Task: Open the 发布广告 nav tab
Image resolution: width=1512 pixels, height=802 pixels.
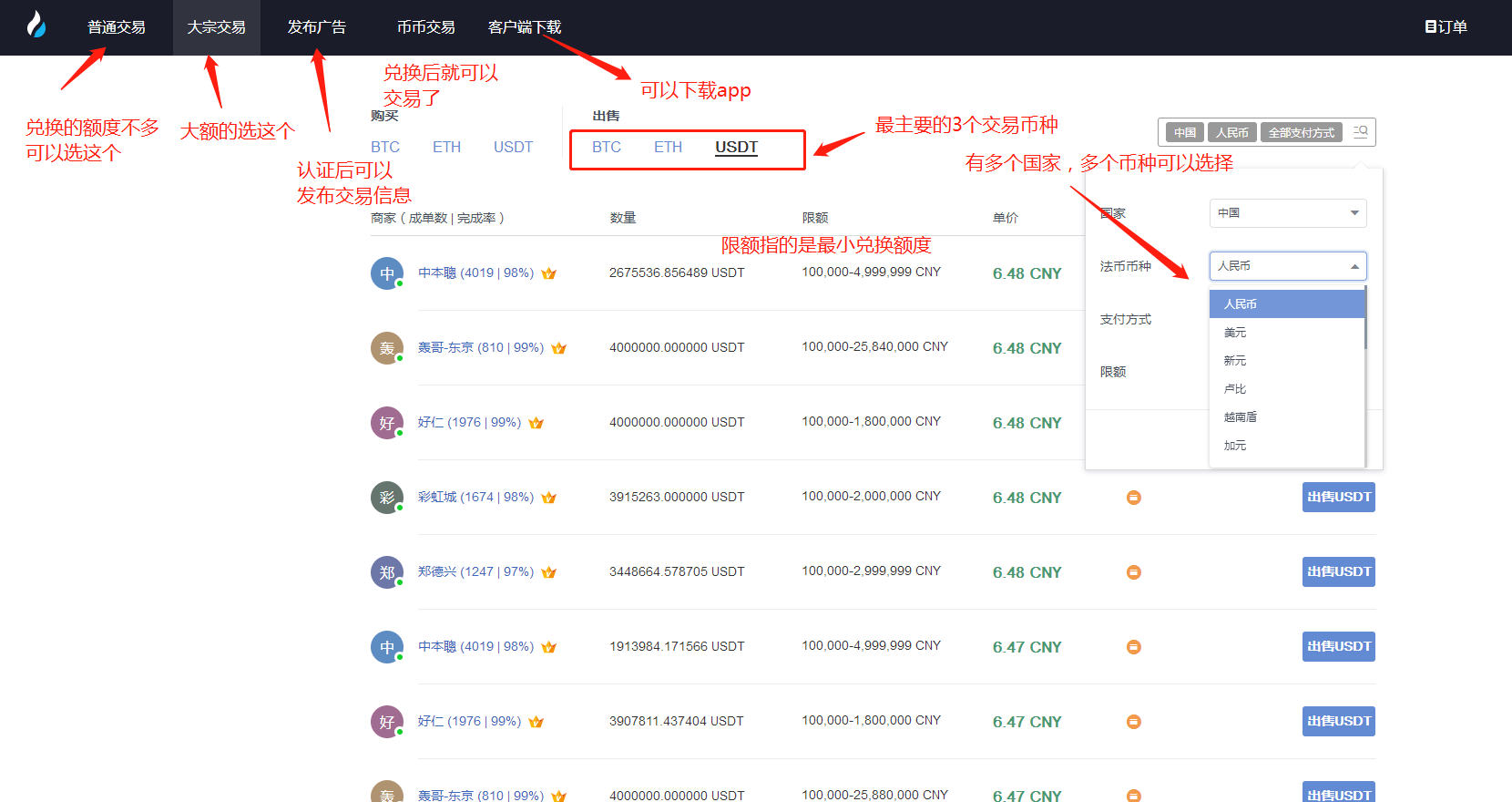Action: [317, 27]
